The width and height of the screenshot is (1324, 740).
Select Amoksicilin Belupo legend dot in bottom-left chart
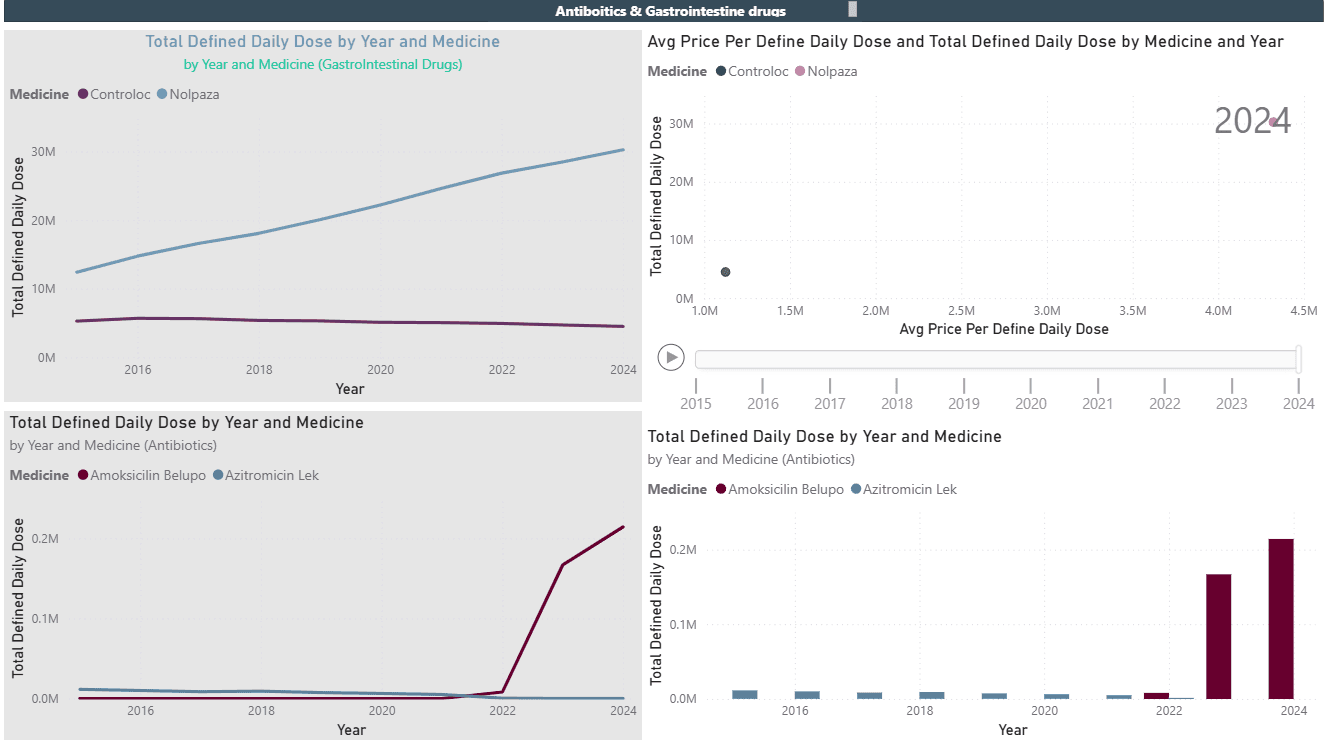(84, 475)
